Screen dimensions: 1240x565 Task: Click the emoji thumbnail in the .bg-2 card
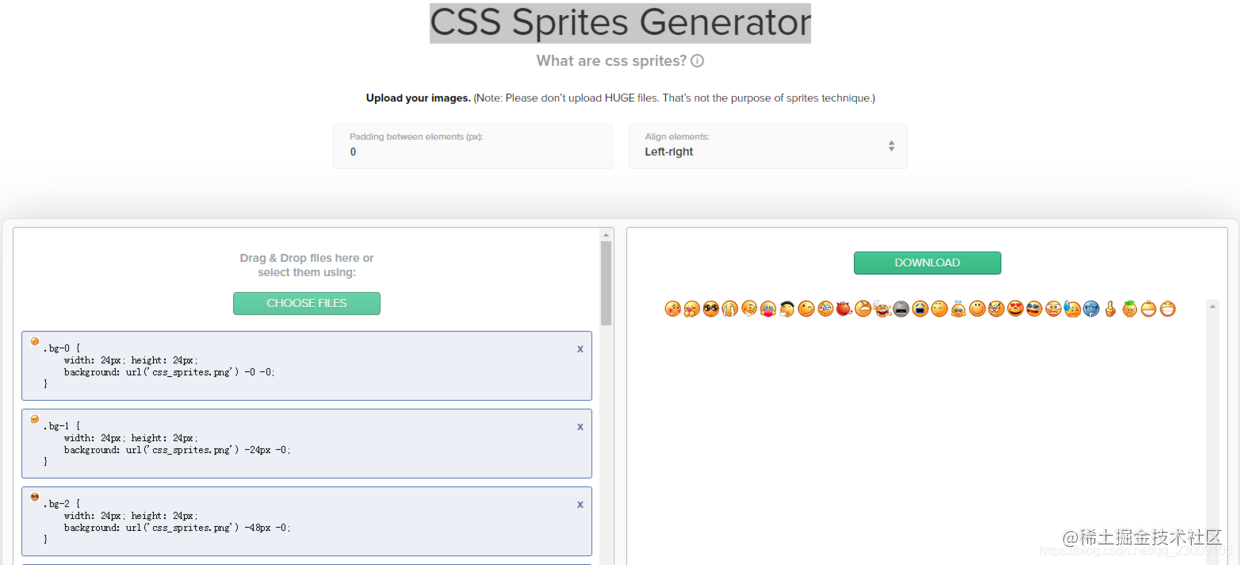35,497
